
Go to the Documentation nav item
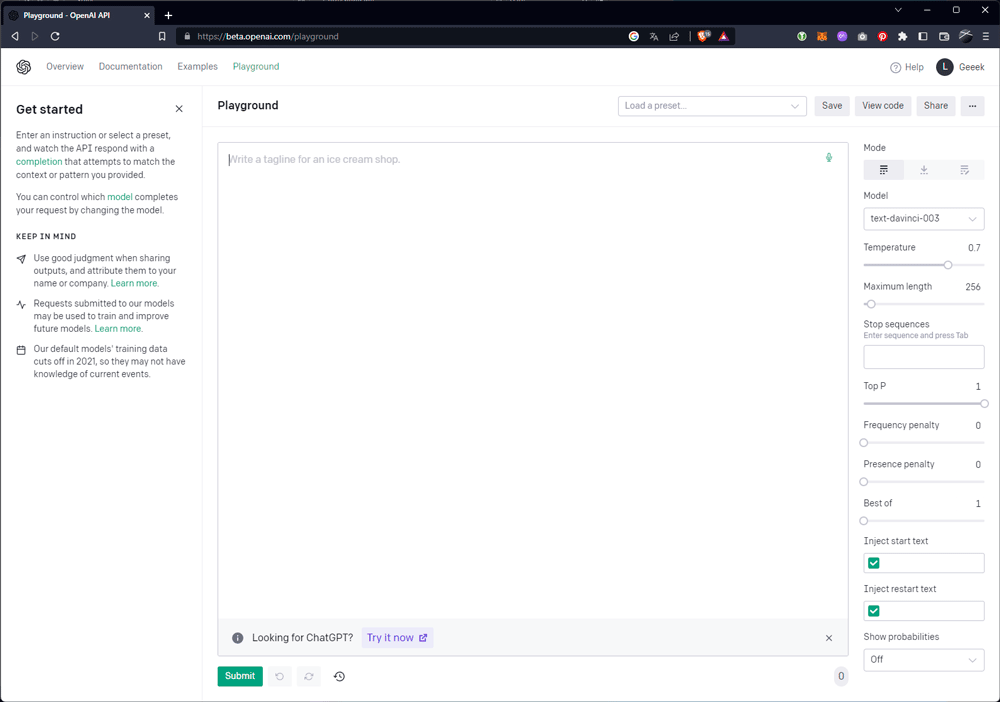click(130, 66)
